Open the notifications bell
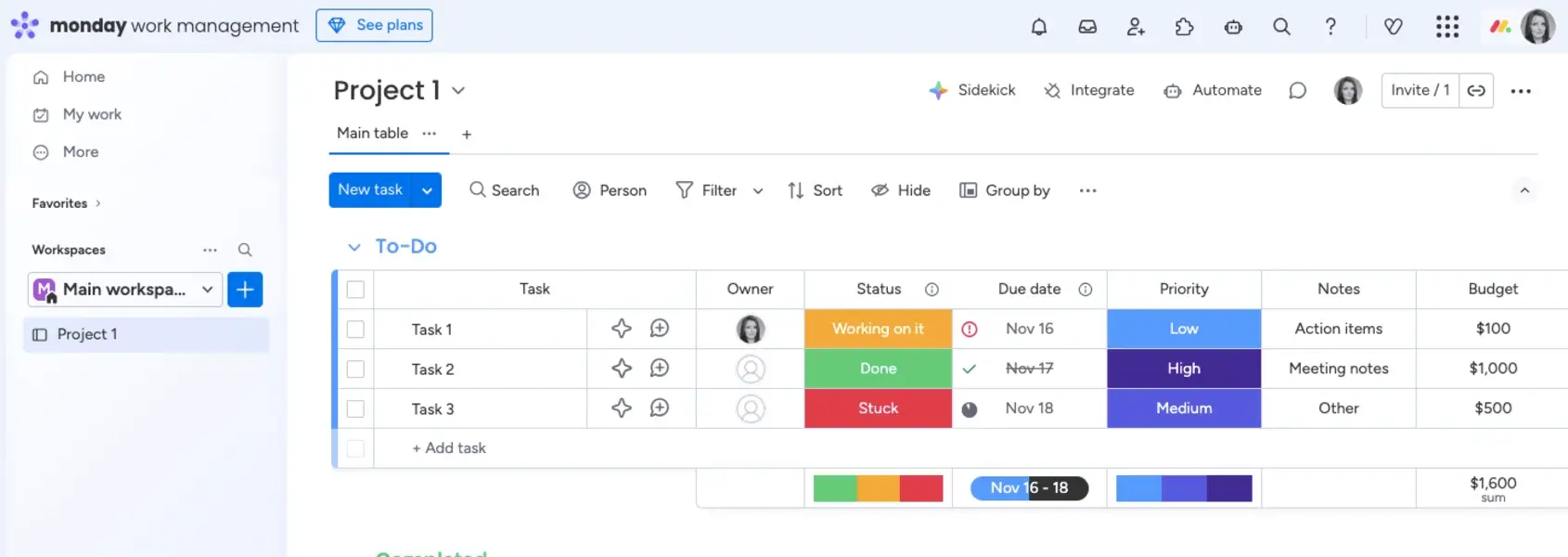This screenshot has height=557, width=1568. [1039, 27]
